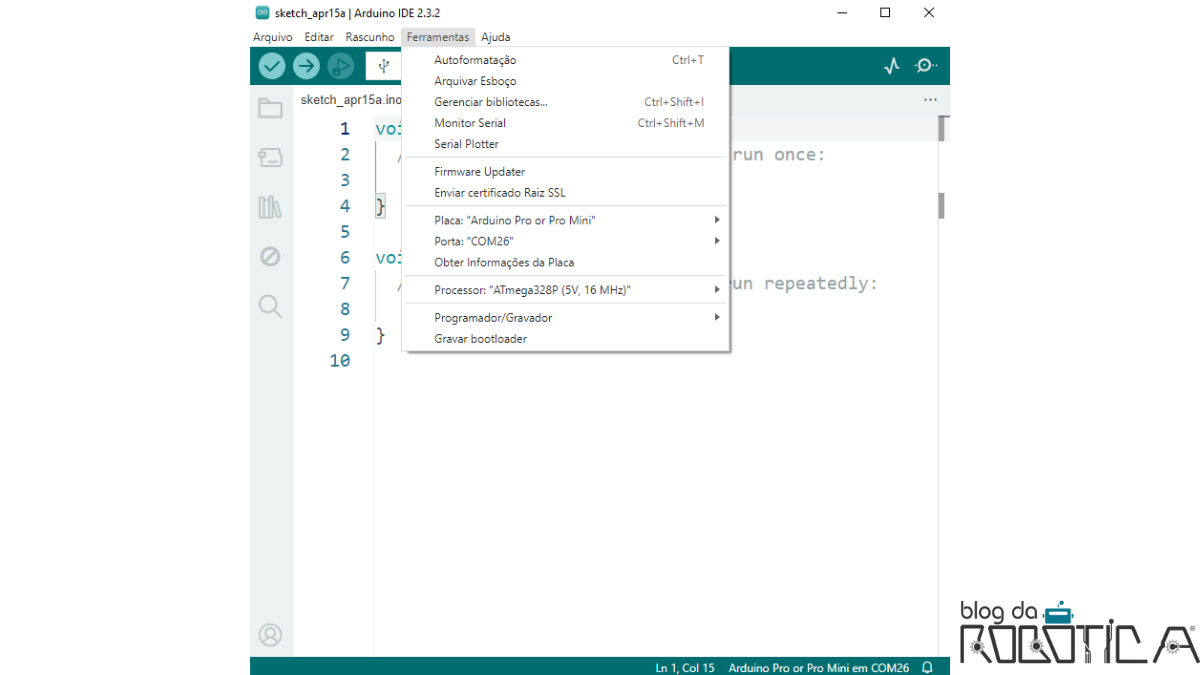
Task: Open the Library Manager sidebar icon
Action: (x=270, y=207)
